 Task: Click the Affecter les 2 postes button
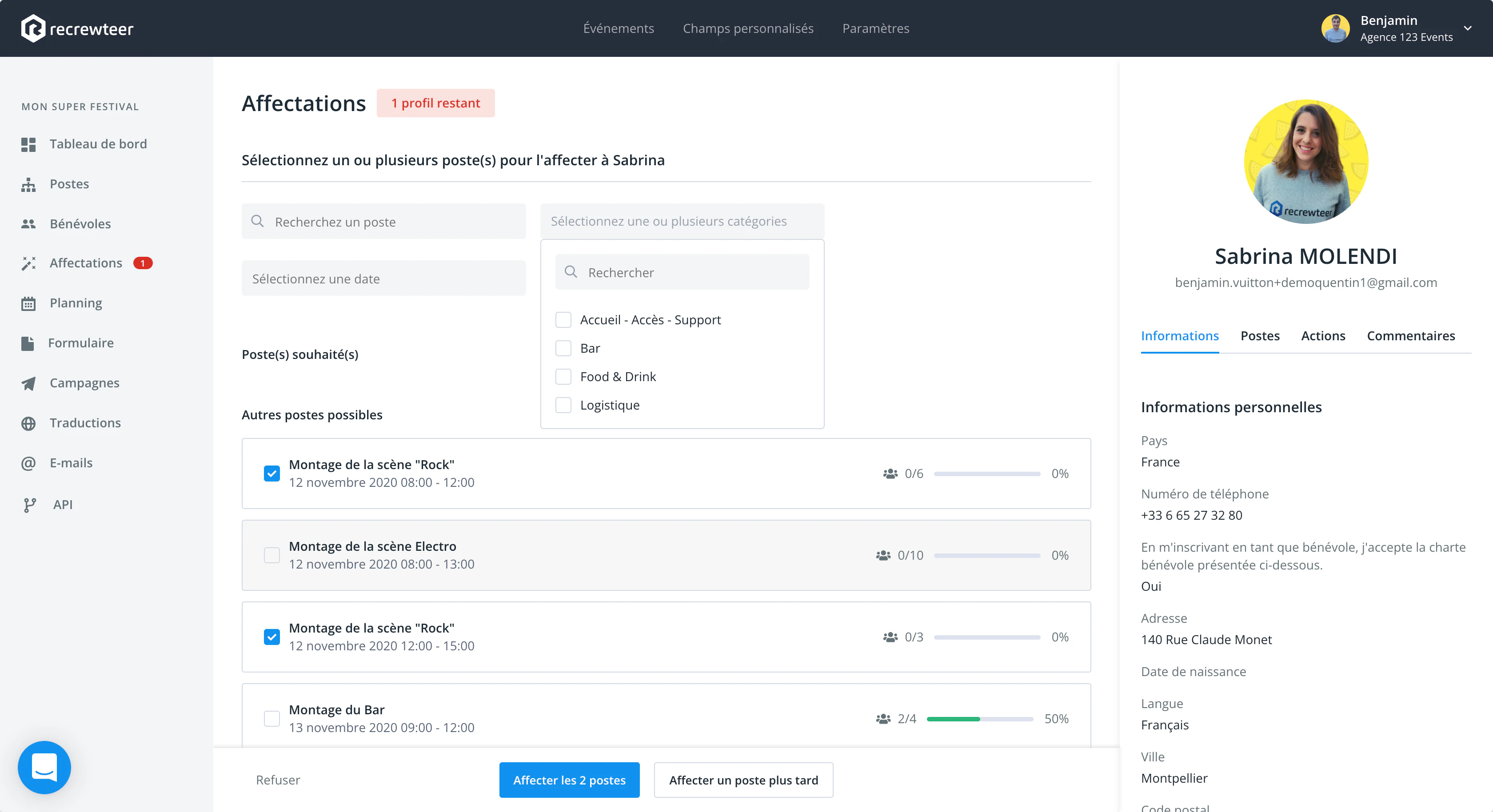tap(569, 780)
